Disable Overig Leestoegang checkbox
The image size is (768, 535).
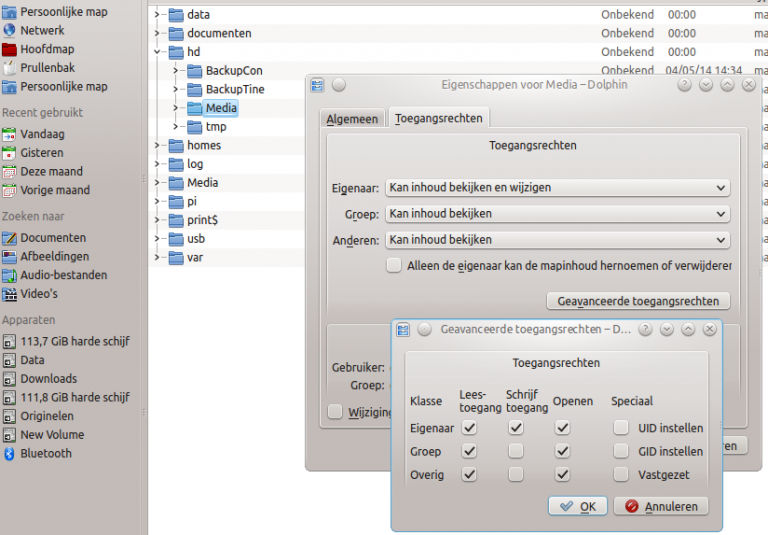(470, 474)
